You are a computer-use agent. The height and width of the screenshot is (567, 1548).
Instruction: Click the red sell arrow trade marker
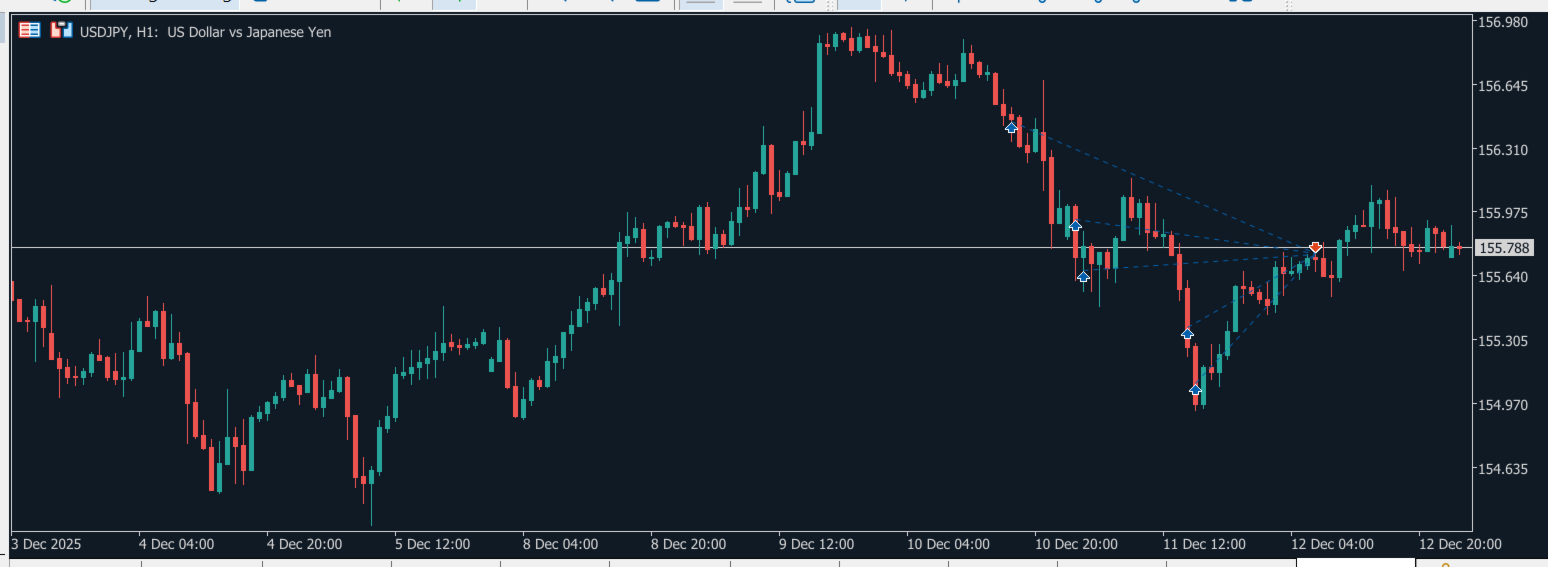coord(1315,247)
